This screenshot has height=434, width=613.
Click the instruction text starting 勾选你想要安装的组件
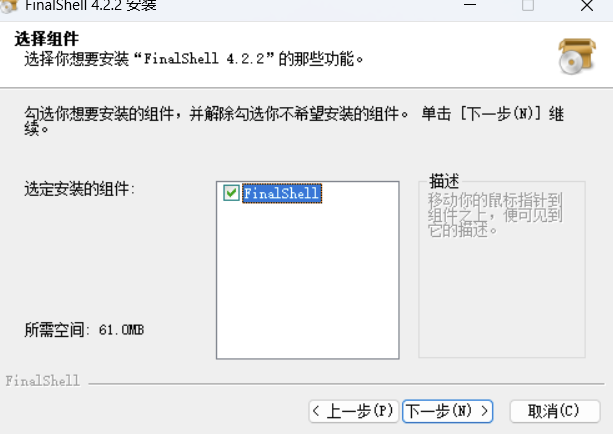coord(294,121)
